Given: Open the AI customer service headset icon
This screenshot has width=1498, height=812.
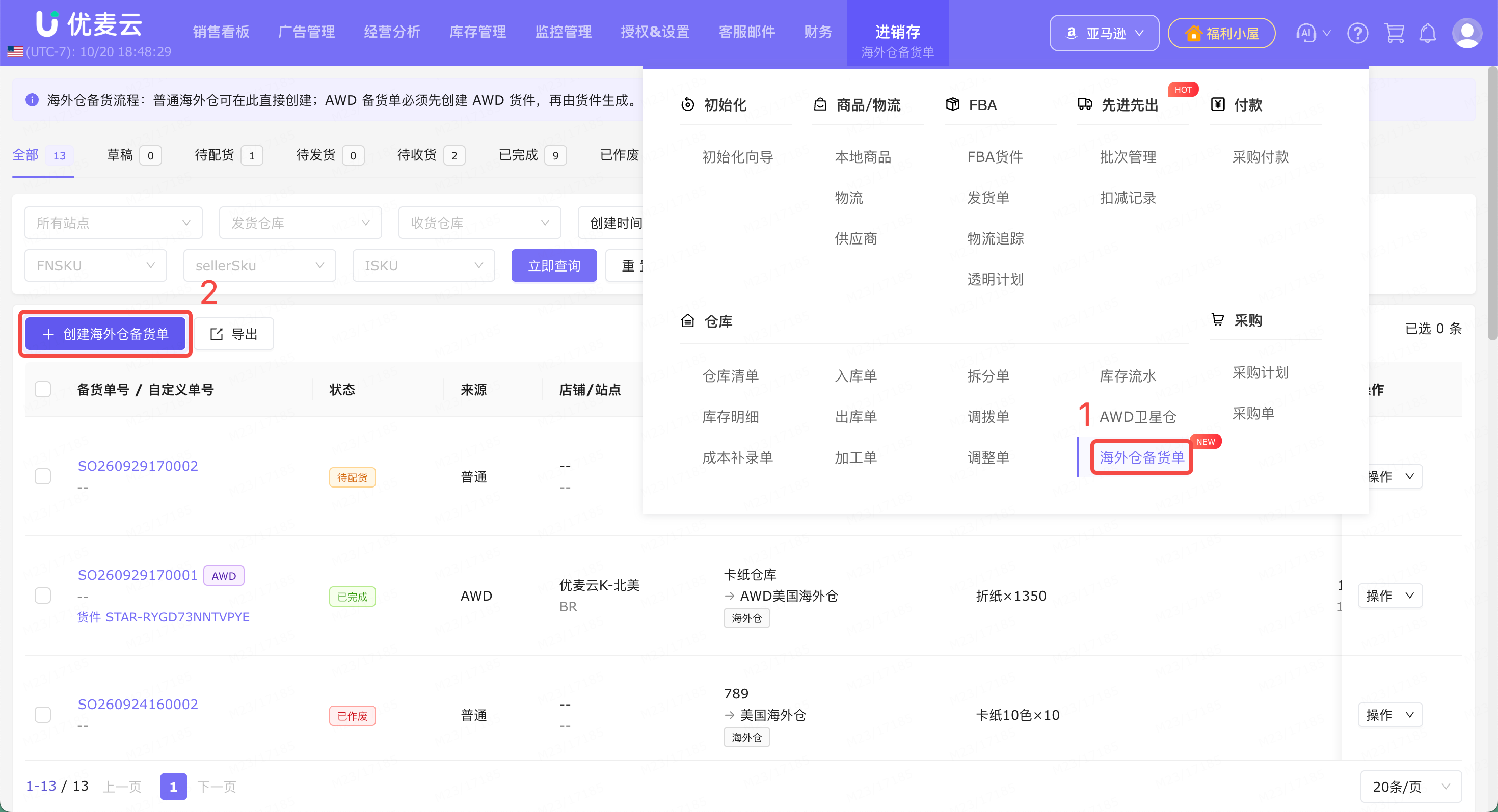Looking at the screenshot, I should (x=1305, y=33).
